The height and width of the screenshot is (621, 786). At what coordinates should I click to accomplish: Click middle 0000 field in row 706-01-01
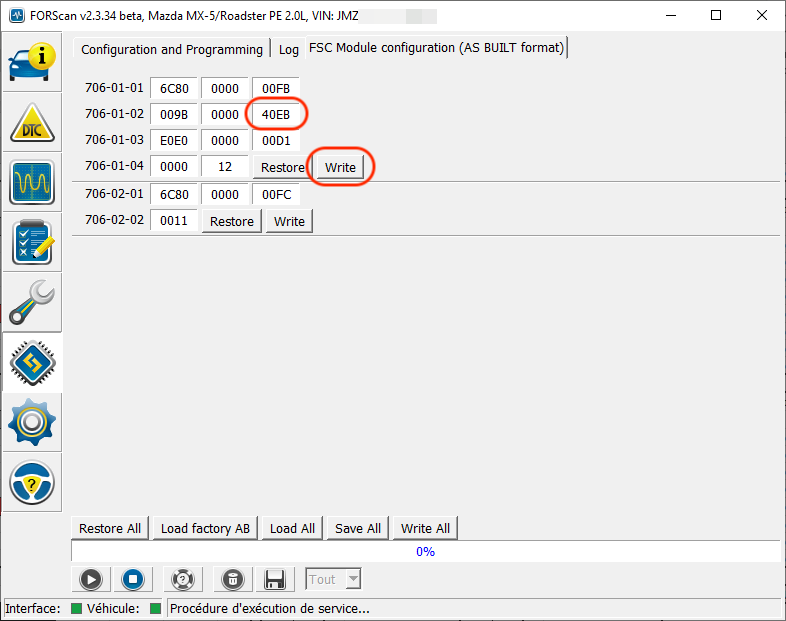point(225,88)
